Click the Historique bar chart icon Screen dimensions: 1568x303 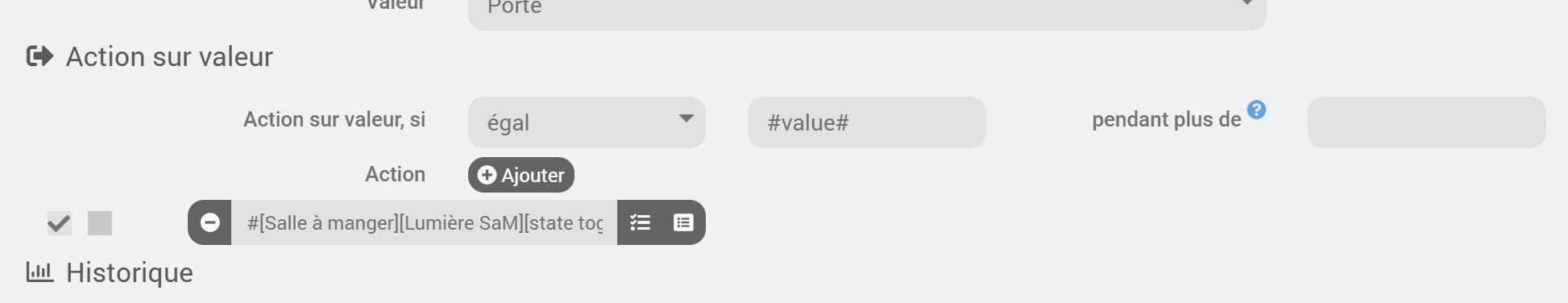39,272
